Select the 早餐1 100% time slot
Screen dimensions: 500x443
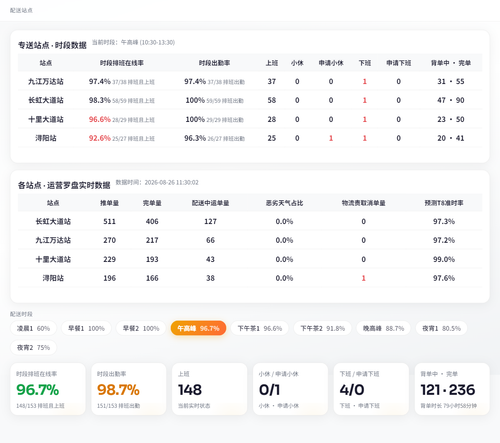tap(86, 328)
